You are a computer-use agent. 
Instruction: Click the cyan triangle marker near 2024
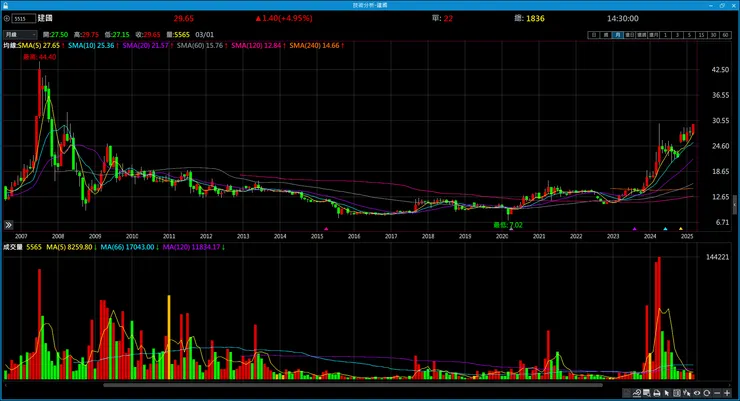click(665, 229)
